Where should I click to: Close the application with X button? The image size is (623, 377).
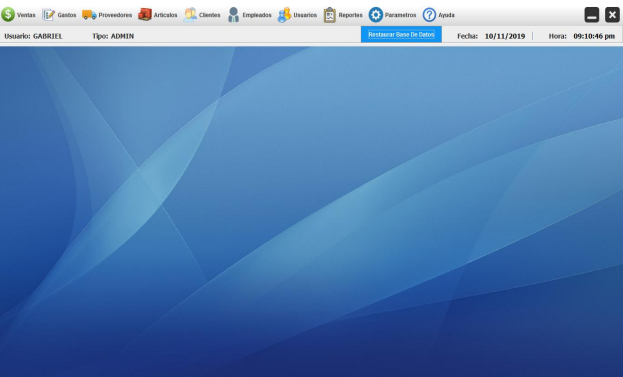pos(612,15)
